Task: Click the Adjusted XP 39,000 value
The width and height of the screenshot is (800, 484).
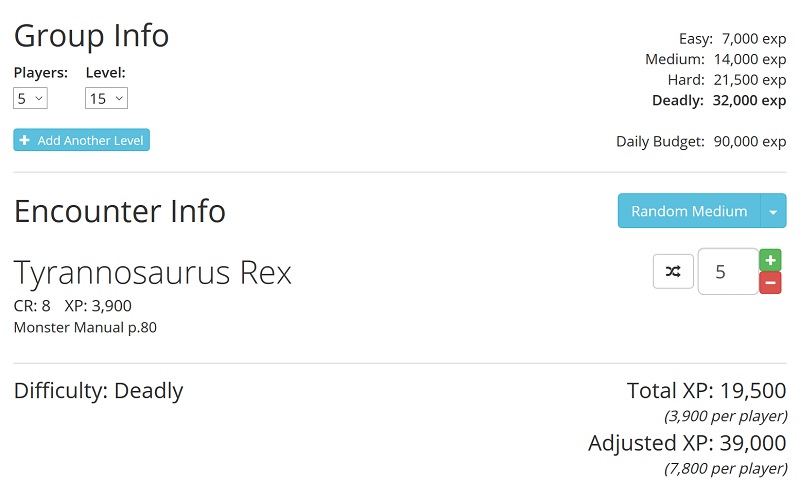Action: (687, 443)
